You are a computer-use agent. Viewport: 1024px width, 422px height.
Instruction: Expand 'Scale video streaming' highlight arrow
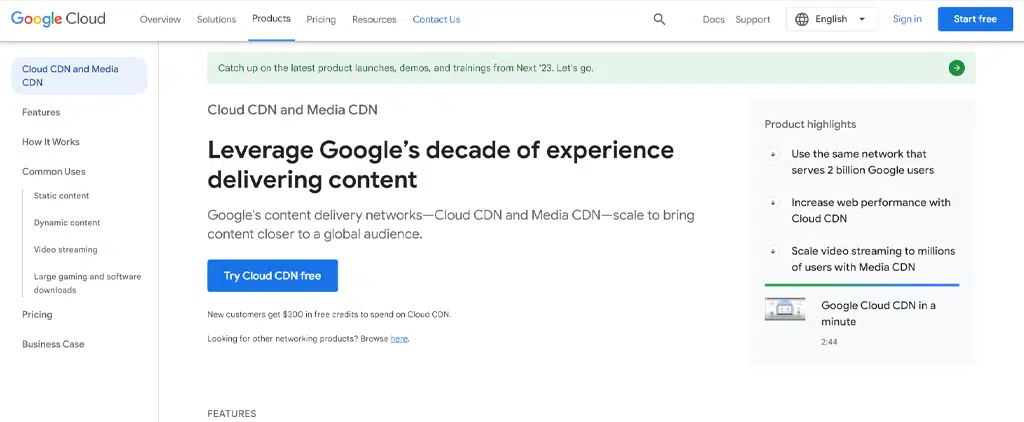(x=773, y=251)
